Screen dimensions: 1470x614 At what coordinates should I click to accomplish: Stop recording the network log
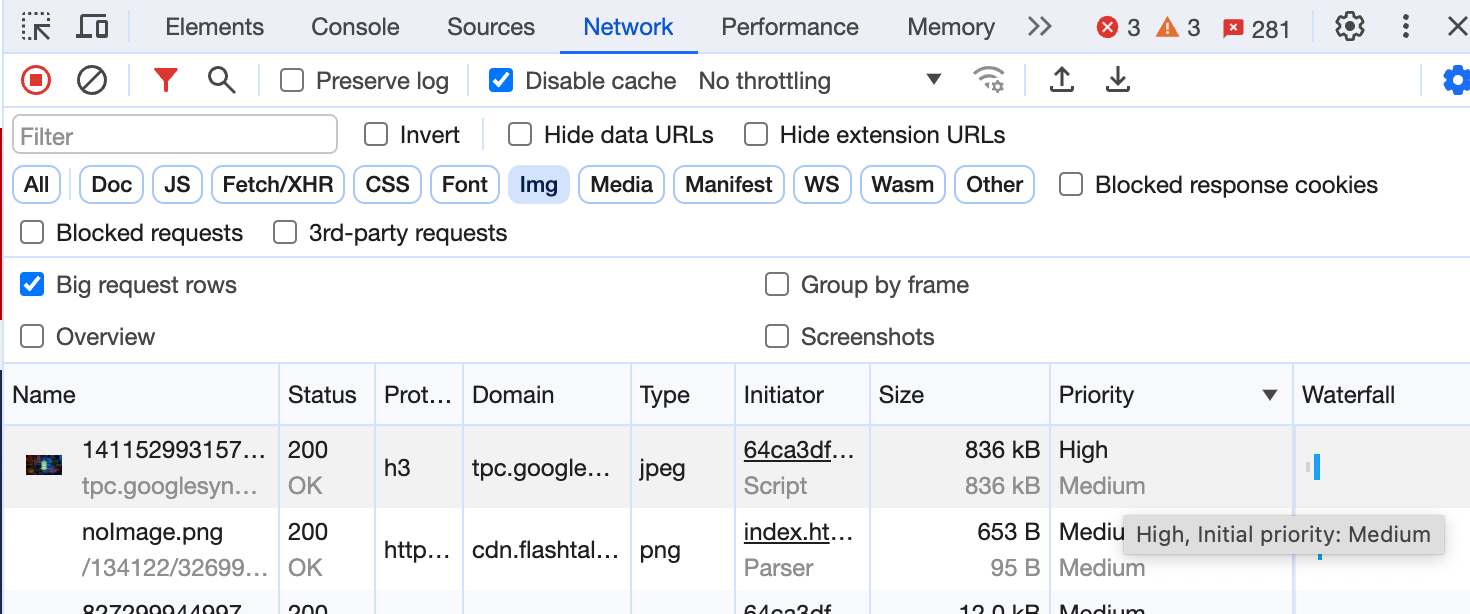(35, 80)
